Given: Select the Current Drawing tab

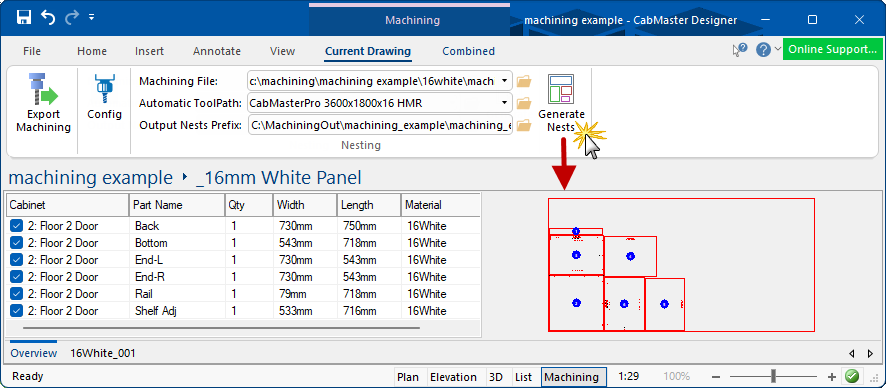Looking at the screenshot, I should [368, 51].
